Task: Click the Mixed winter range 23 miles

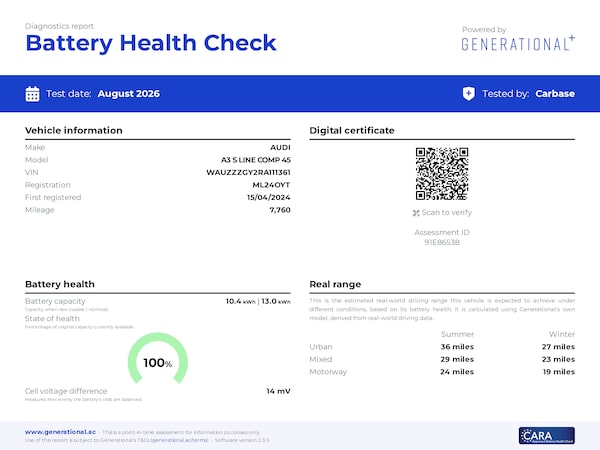Action: click(558, 359)
